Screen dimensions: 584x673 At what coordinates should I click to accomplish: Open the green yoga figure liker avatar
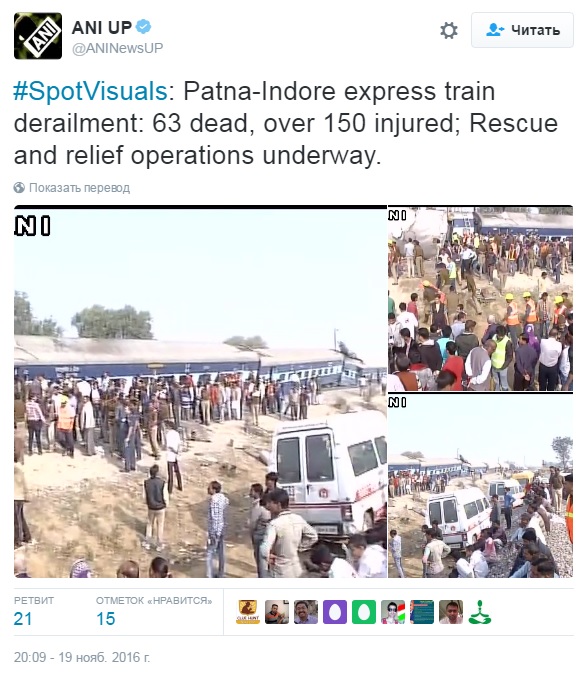click(x=480, y=612)
